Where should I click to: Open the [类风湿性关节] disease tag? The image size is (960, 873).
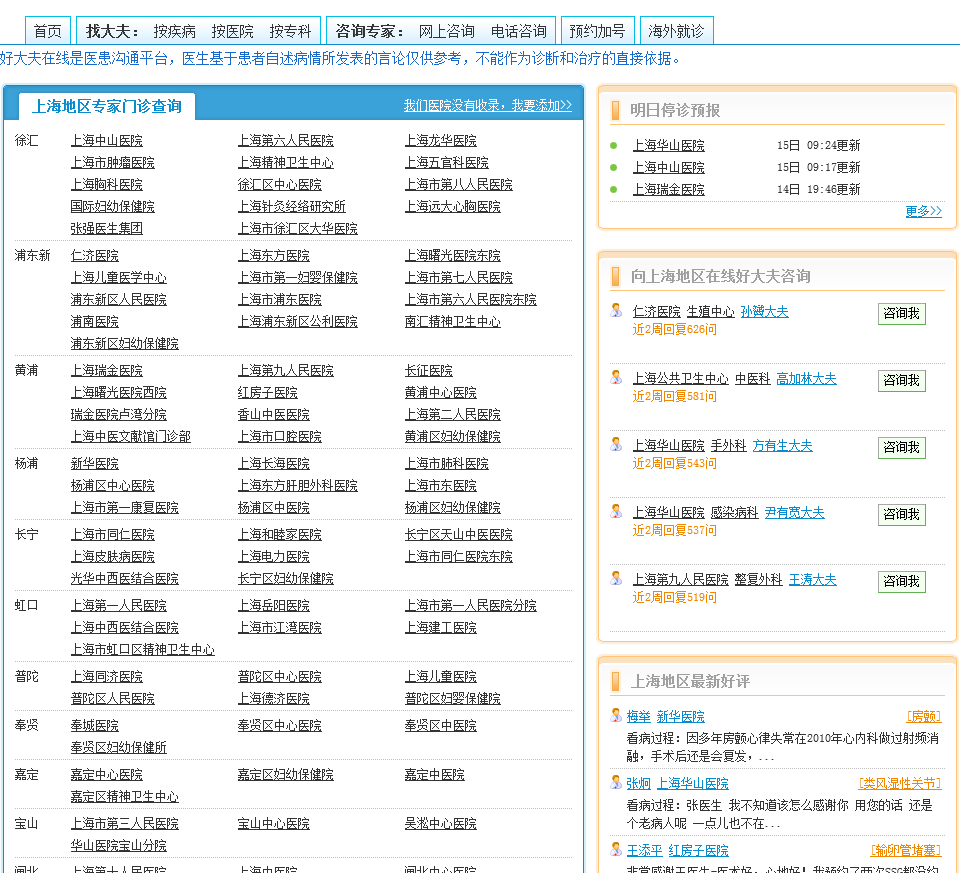tap(900, 784)
